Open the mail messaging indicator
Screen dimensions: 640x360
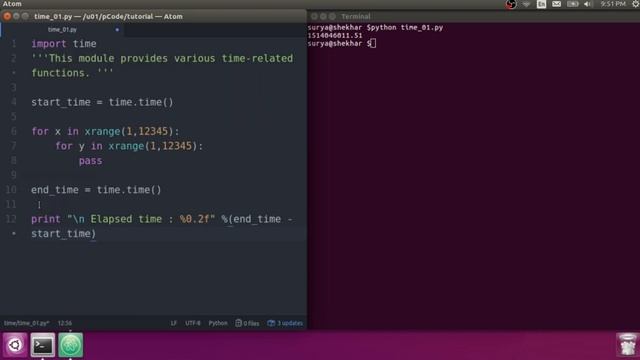(557, 4)
